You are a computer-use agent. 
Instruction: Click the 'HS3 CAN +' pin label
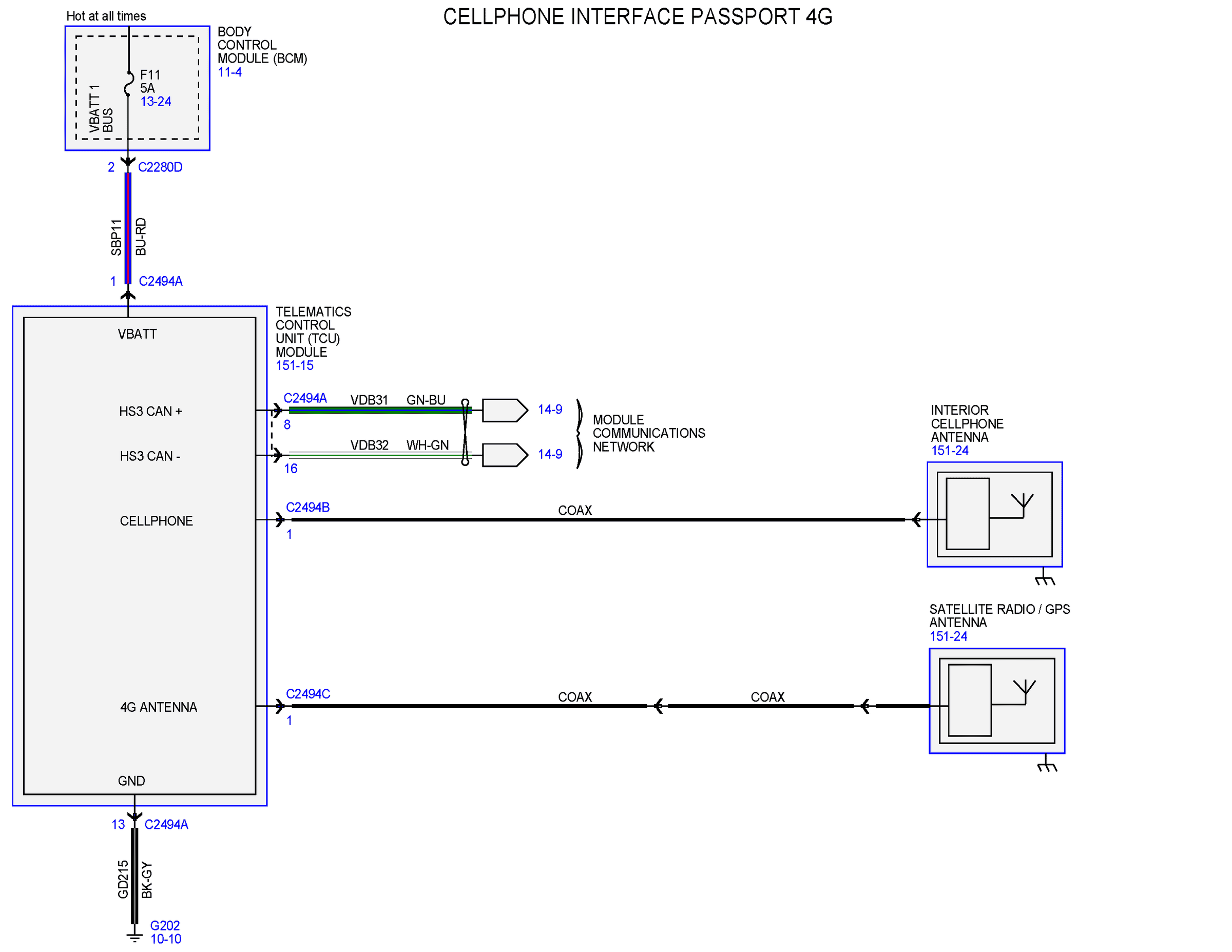[150, 412]
